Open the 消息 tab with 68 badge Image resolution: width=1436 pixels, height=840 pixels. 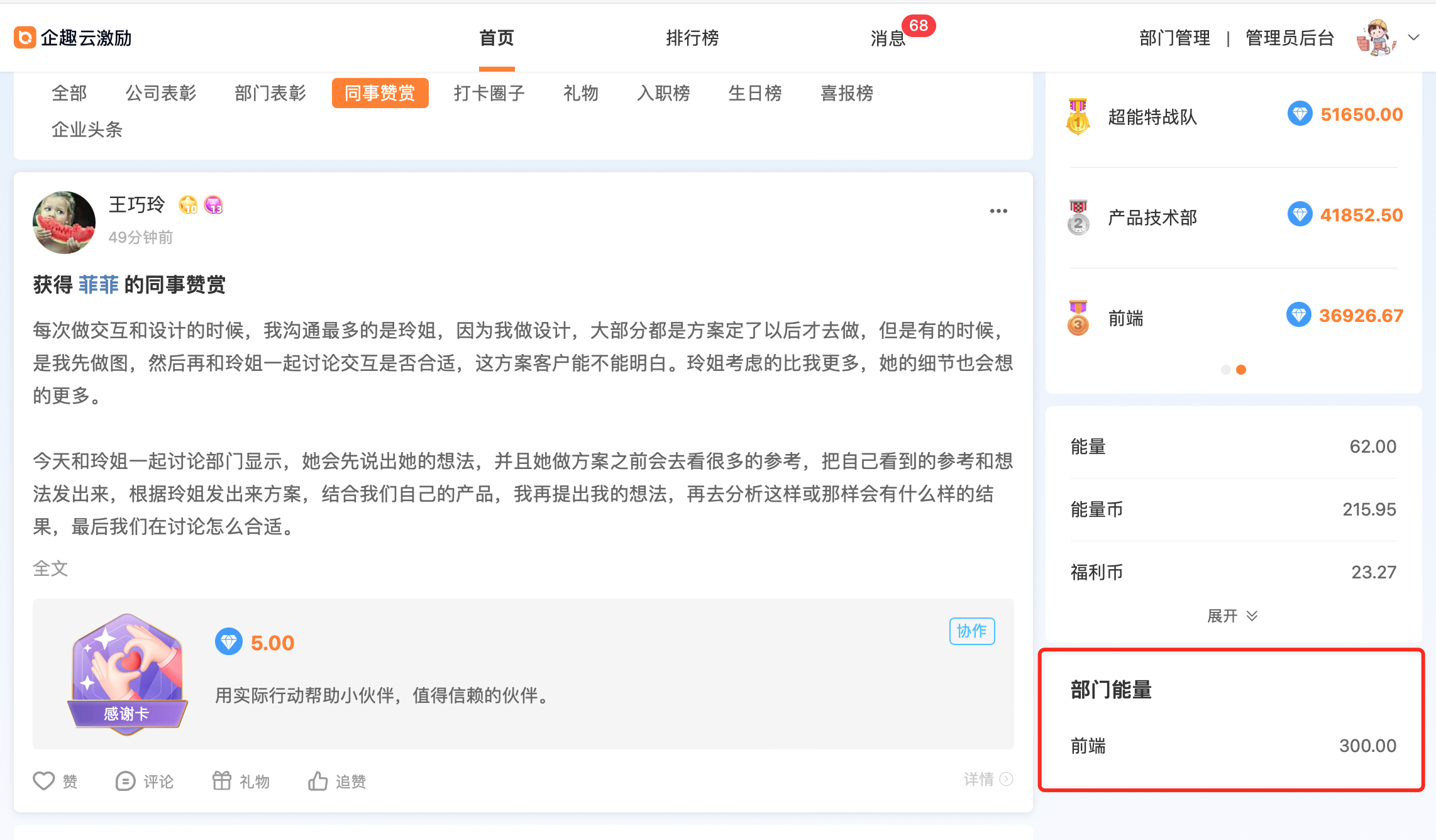pyautogui.click(x=888, y=38)
